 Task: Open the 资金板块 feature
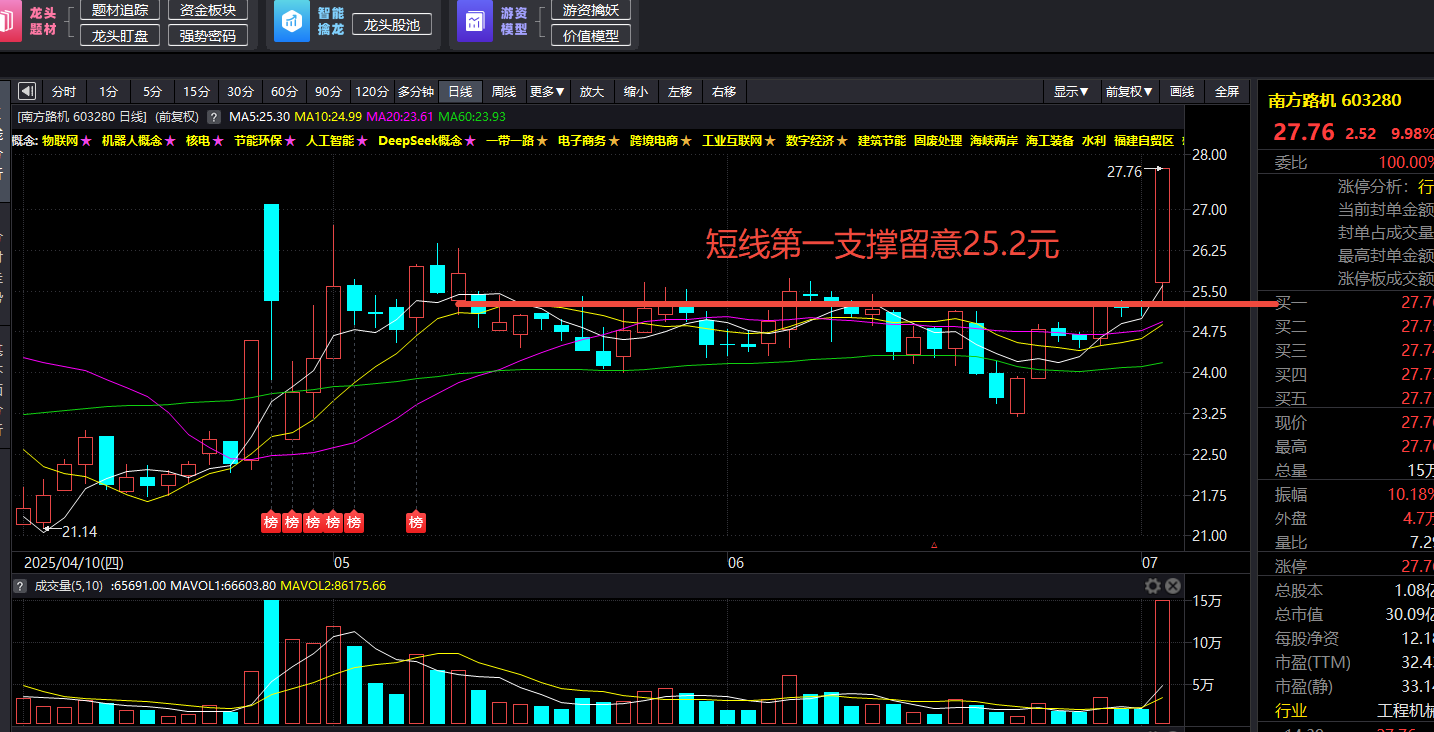(x=208, y=10)
